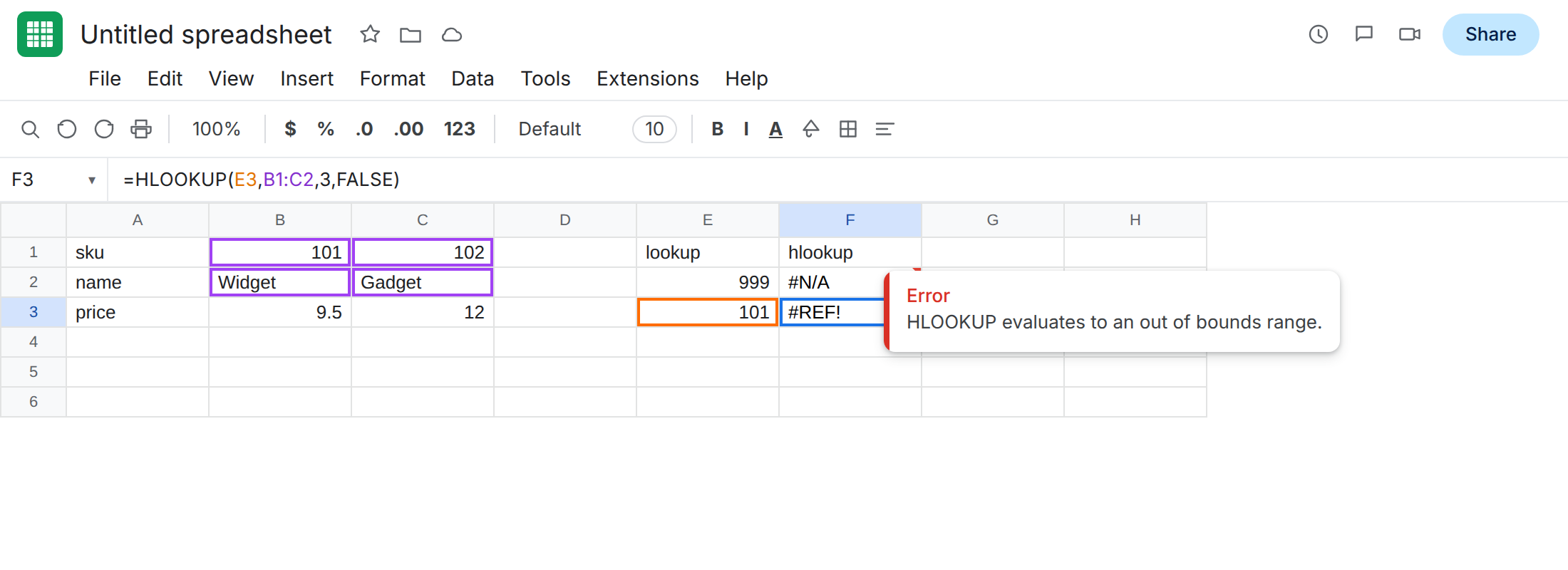Open the zoom 100% dropdown
The height and width of the screenshot is (570, 1568).
click(216, 129)
